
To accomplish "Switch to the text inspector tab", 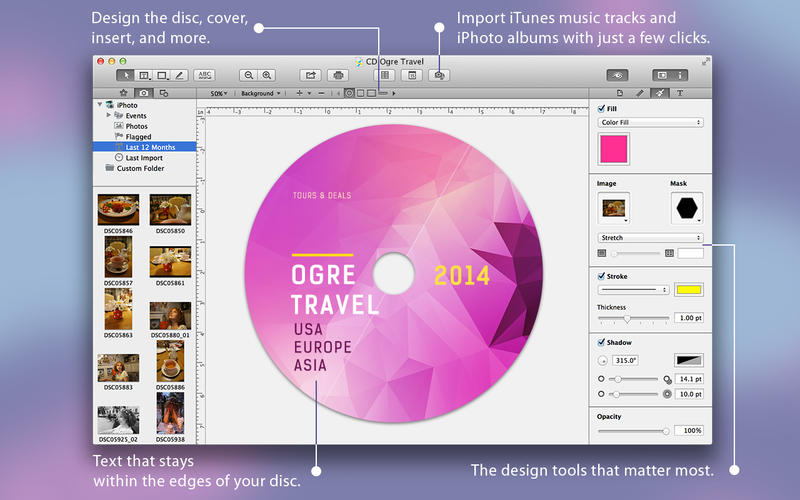I will [x=681, y=93].
